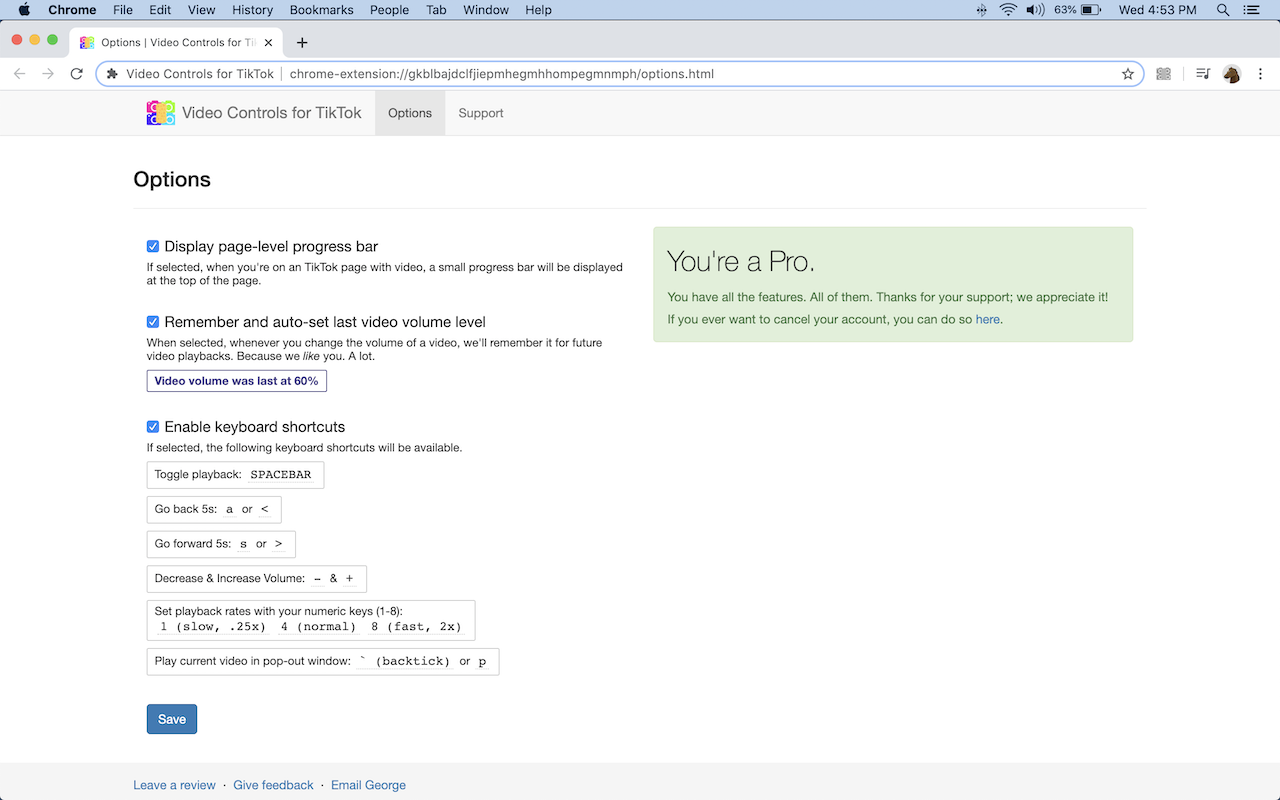Open the Edit menu
Viewport: 1280px width, 800px height.
(x=160, y=10)
